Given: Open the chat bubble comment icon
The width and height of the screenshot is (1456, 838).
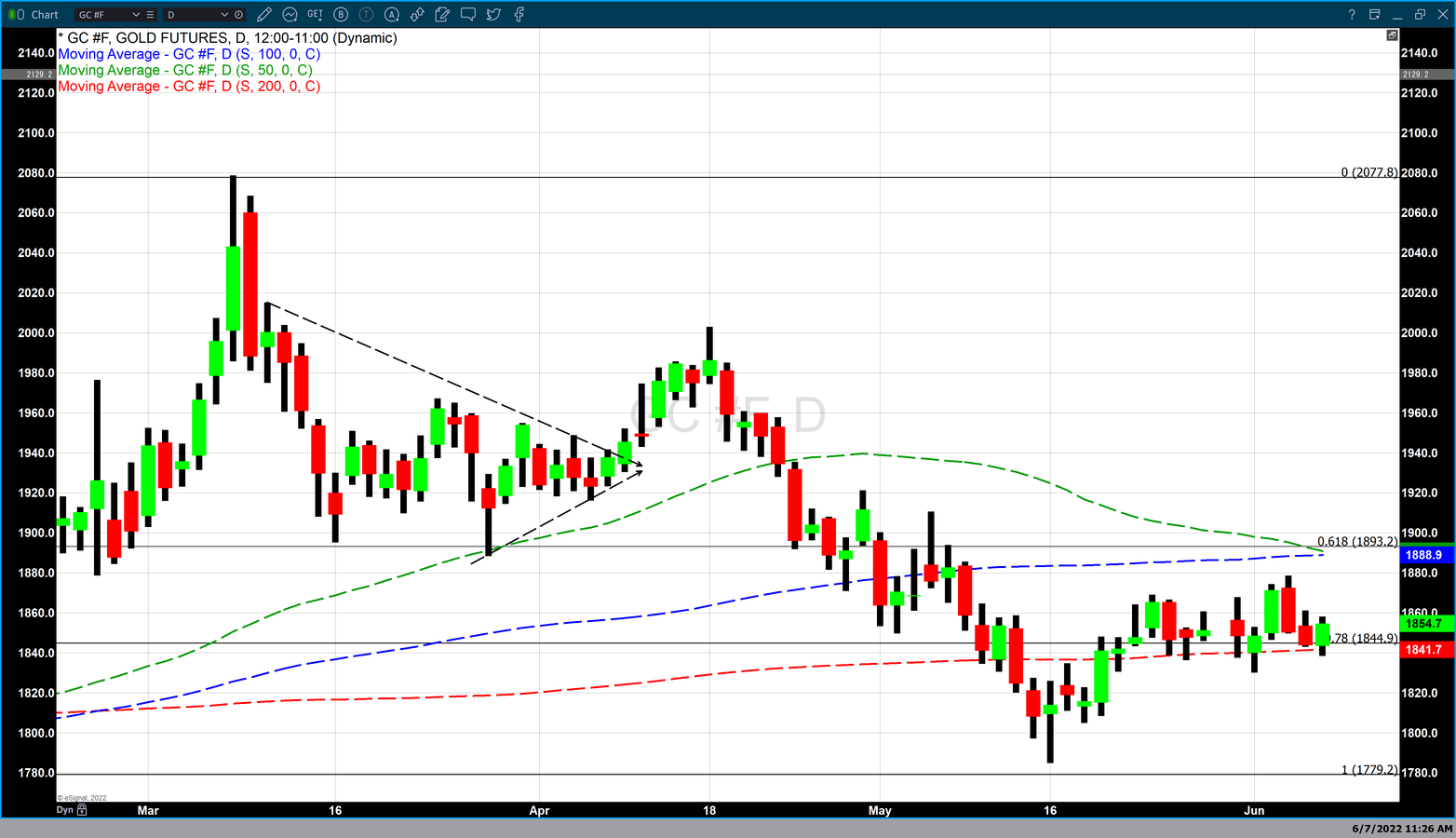Looking at the screenshot, I should [x=467, y=14].
